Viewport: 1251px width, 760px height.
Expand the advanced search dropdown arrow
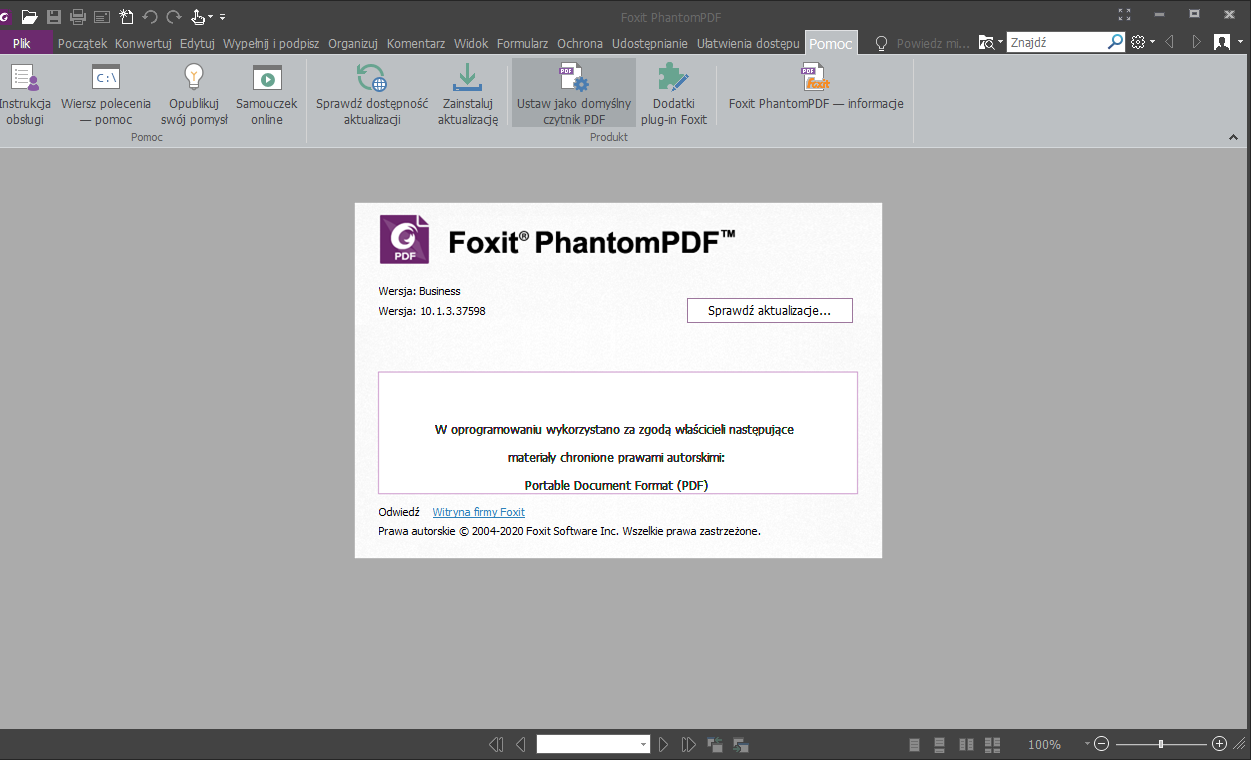tap(1001, 42)
